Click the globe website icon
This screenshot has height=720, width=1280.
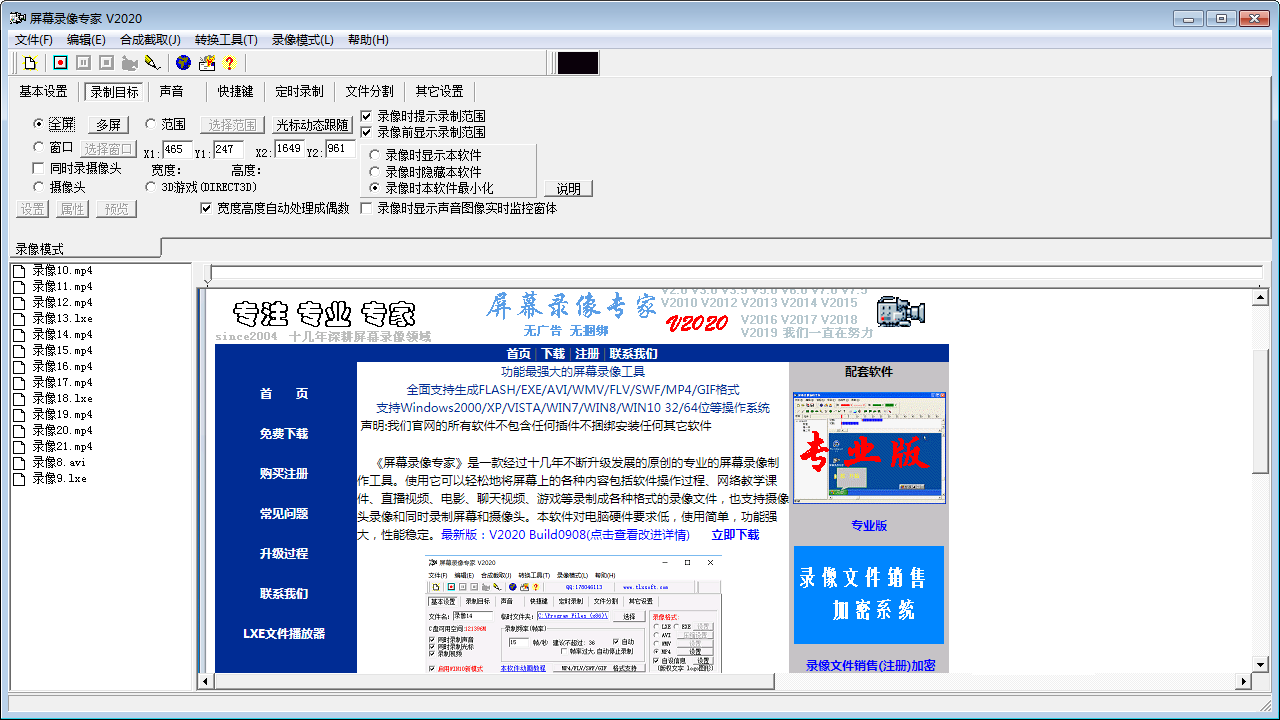click(183, 62)
